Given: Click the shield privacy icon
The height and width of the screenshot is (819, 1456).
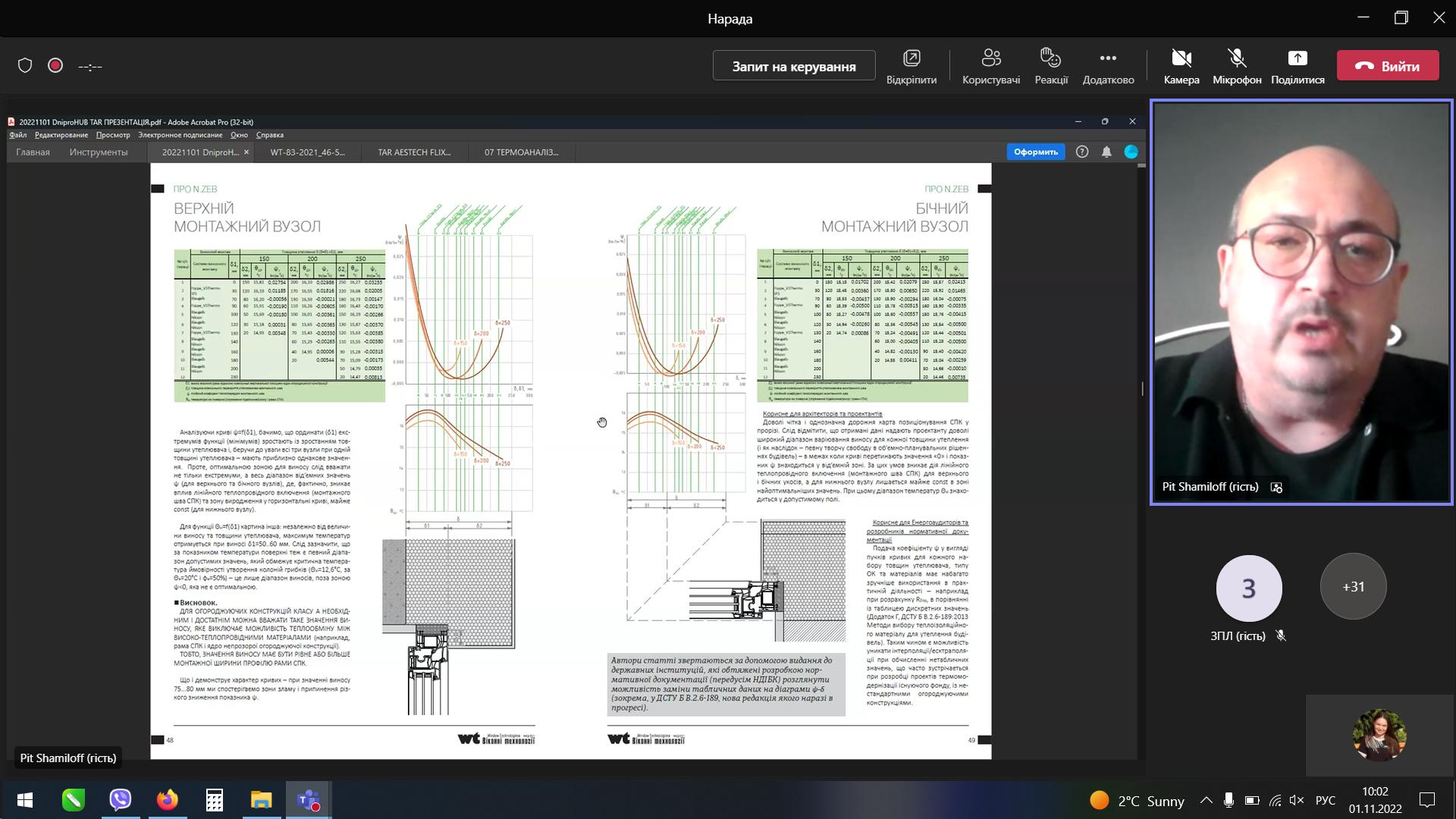Looking at the screenshot, I should pos(25,66).
